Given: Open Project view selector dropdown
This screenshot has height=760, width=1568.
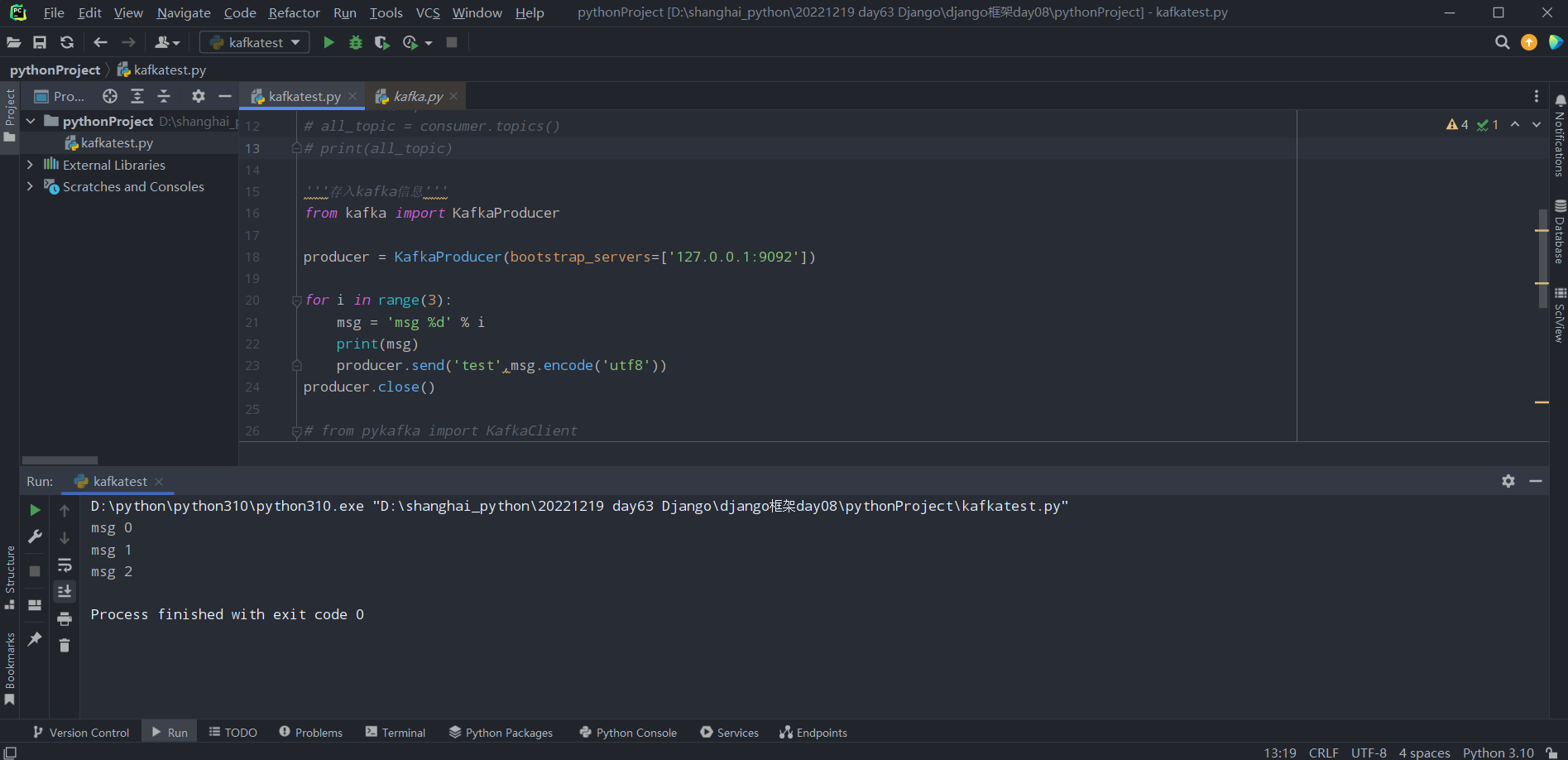Looking at the screenshot, I should 60,96.
